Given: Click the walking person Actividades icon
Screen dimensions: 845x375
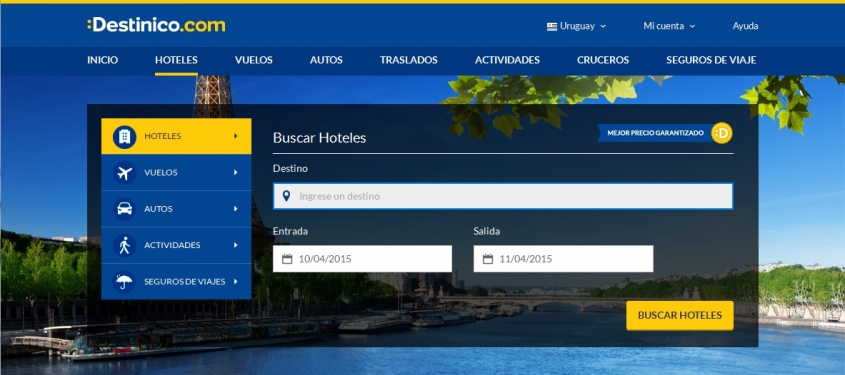Looking at the screenshot, I should click(x=124, y=245).
